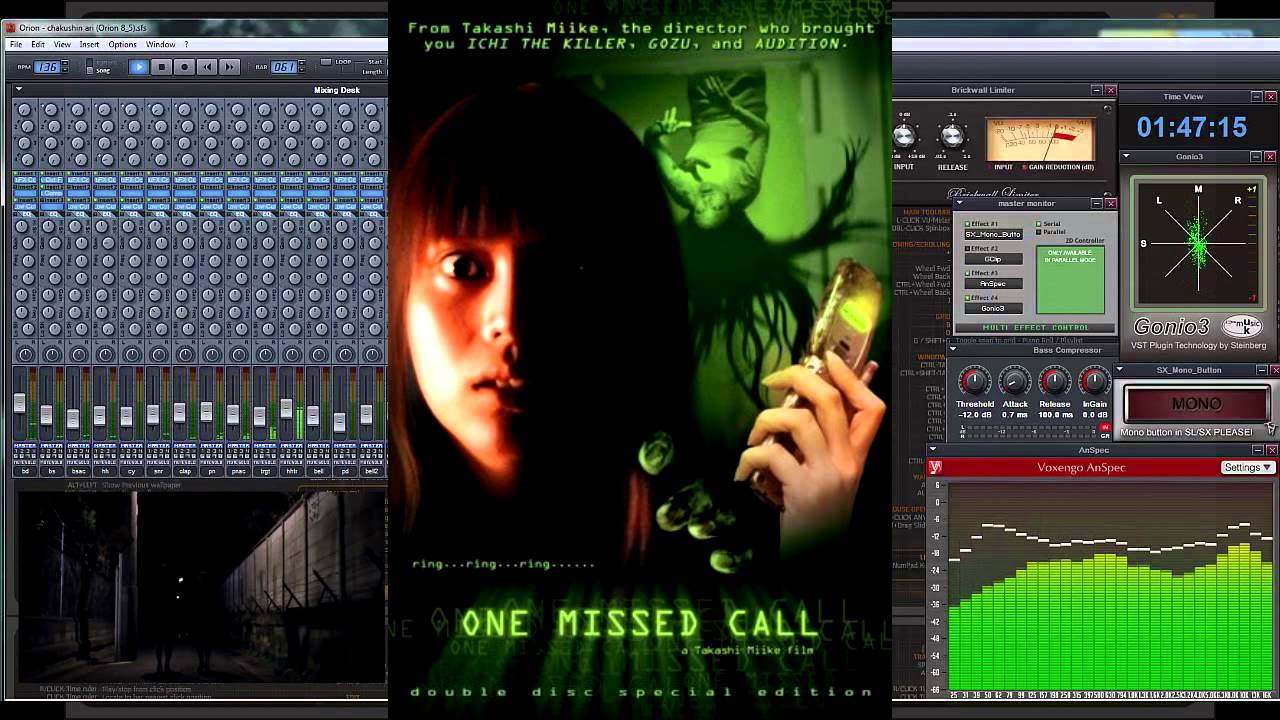The image size is (1280, 720).
Task: Click the Bass Compressor InGain knob
Action: [1095, 381]
